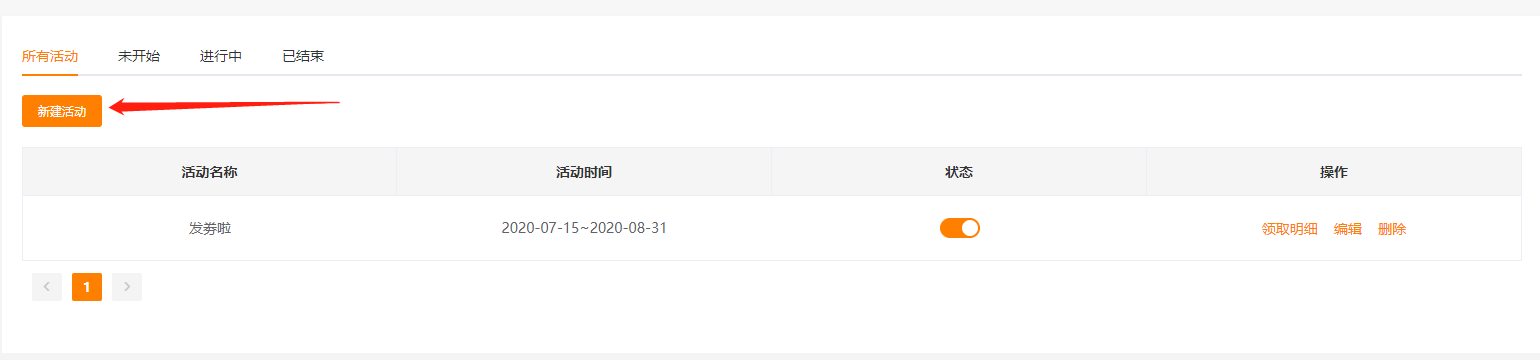Screen dimensions: 1540x360
Task: Go to the next page arrow
Action: (127, 287)
